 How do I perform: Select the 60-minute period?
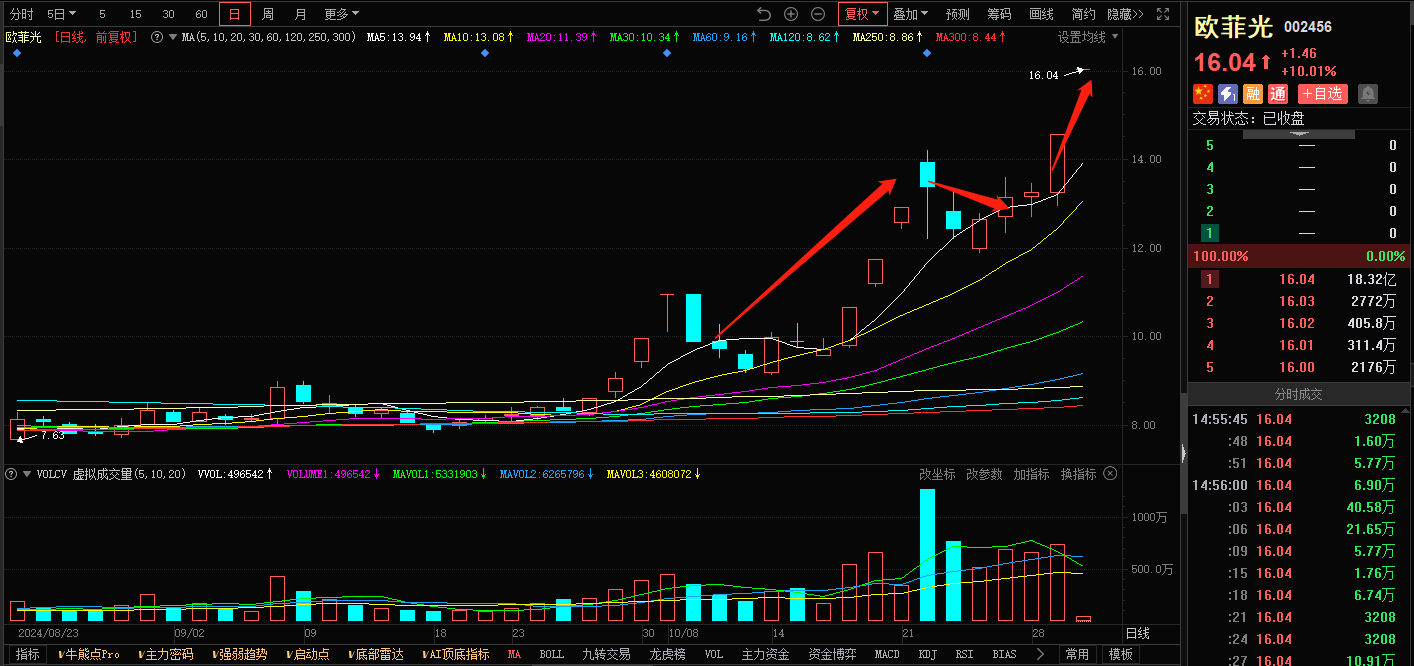[x=201, y=14]
